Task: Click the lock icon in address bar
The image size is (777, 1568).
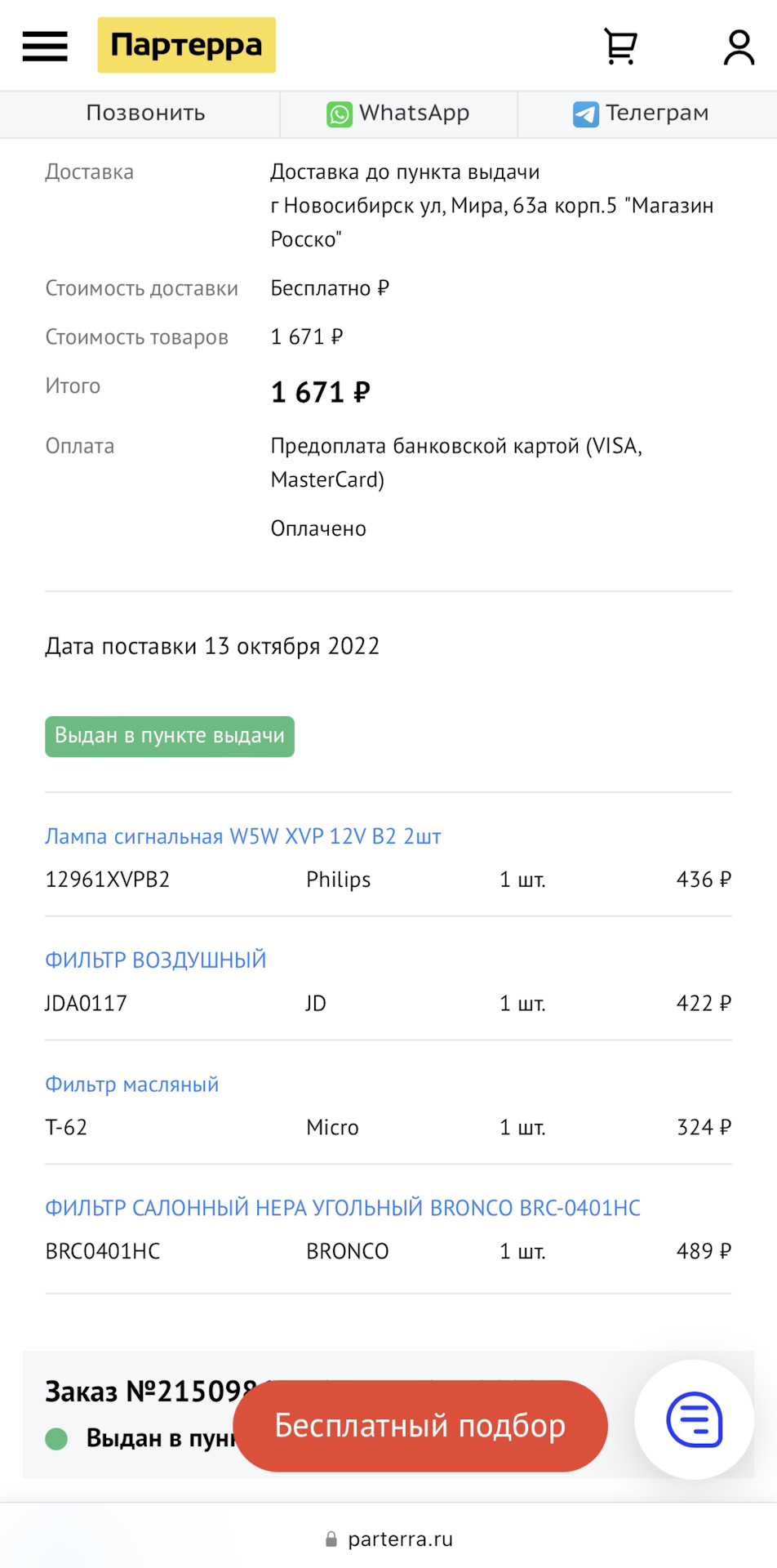Action: click(331, 1539)
